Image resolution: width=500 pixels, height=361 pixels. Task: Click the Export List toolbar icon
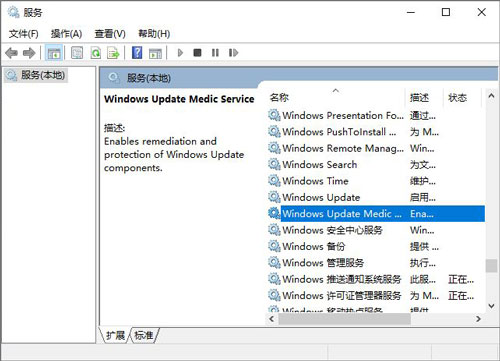coord(113,53)
